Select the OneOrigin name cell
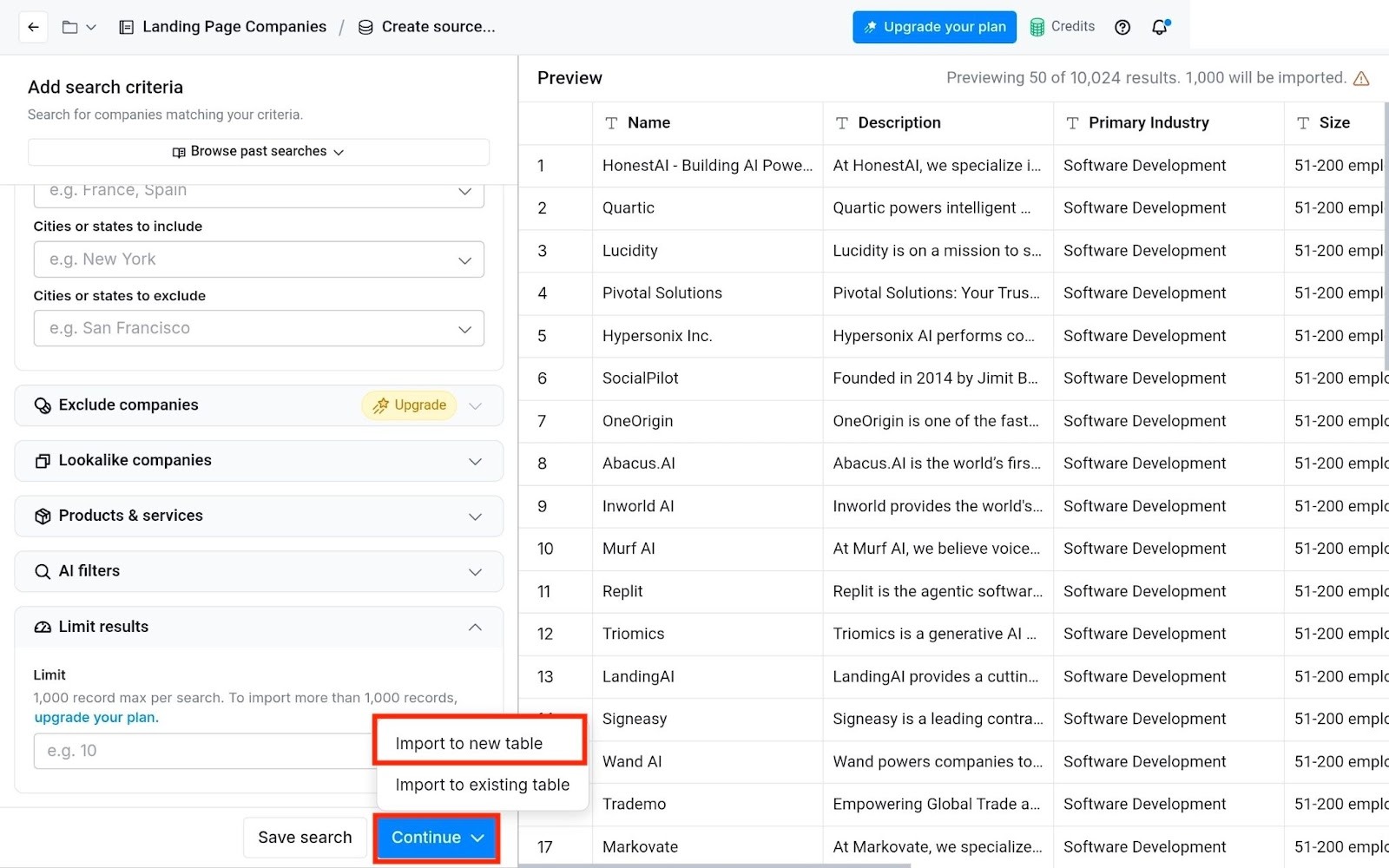 point(708,421)
